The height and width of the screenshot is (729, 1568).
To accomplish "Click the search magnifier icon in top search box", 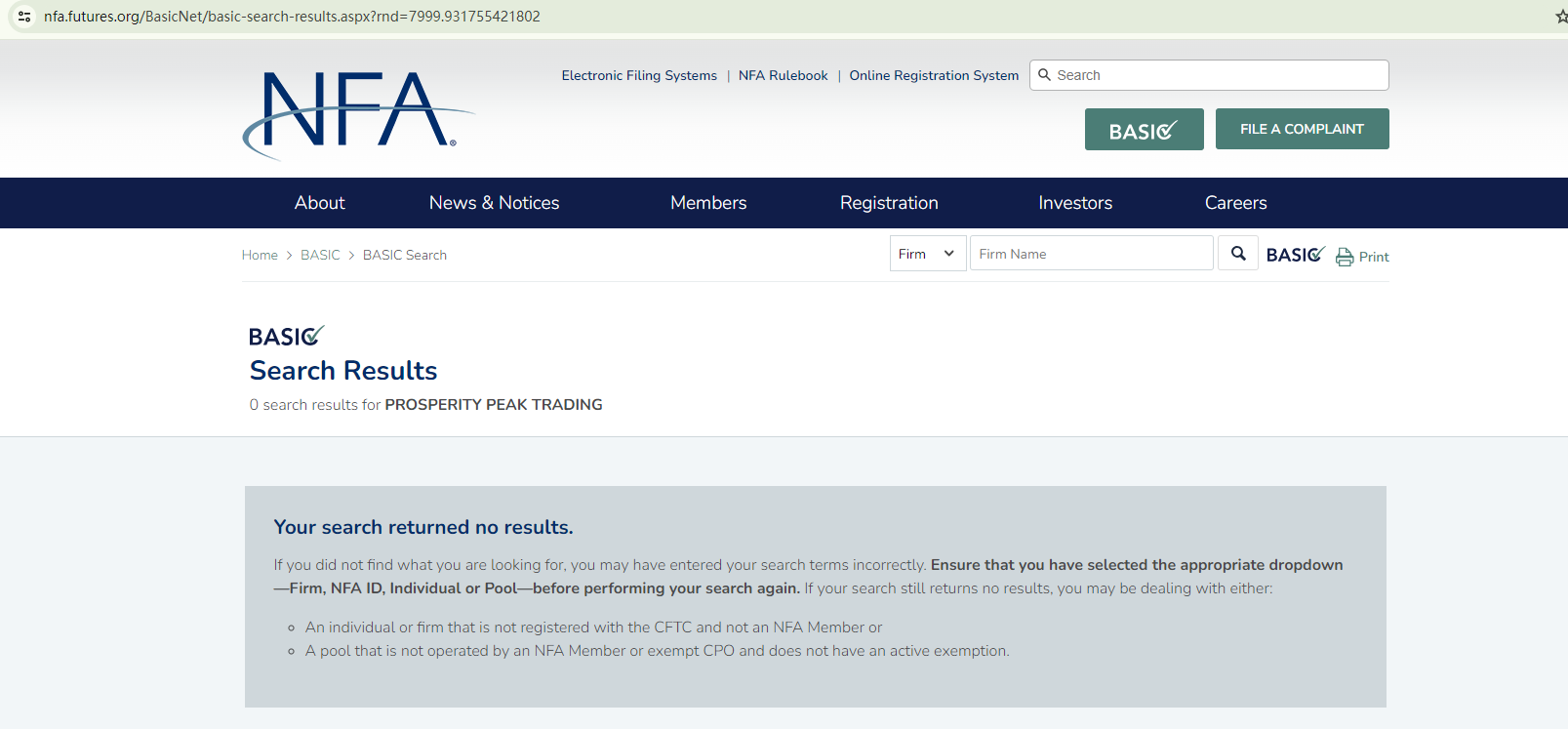I will [1044, 75].
